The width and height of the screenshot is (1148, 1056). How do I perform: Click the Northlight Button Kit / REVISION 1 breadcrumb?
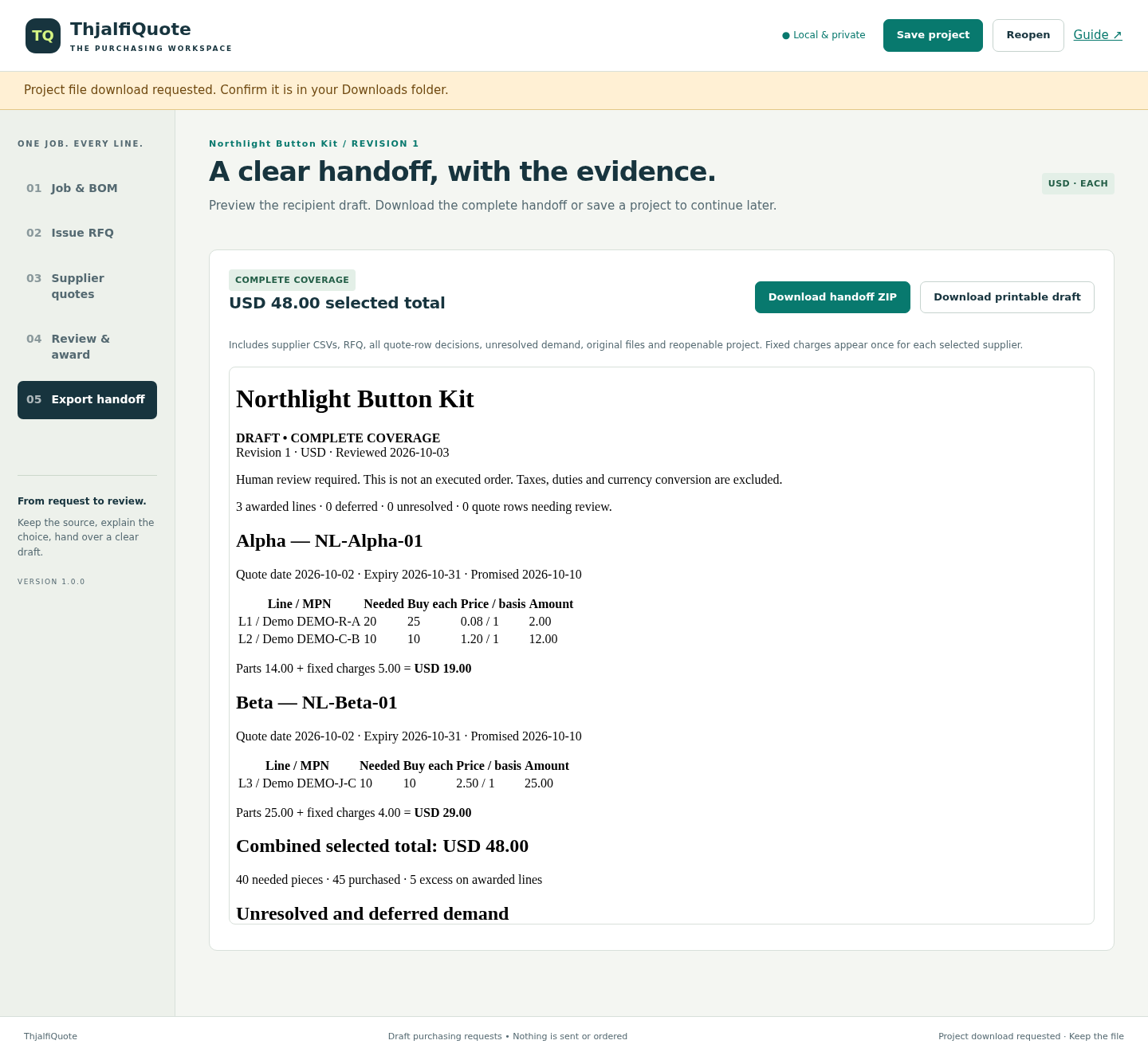click(314, 144)
